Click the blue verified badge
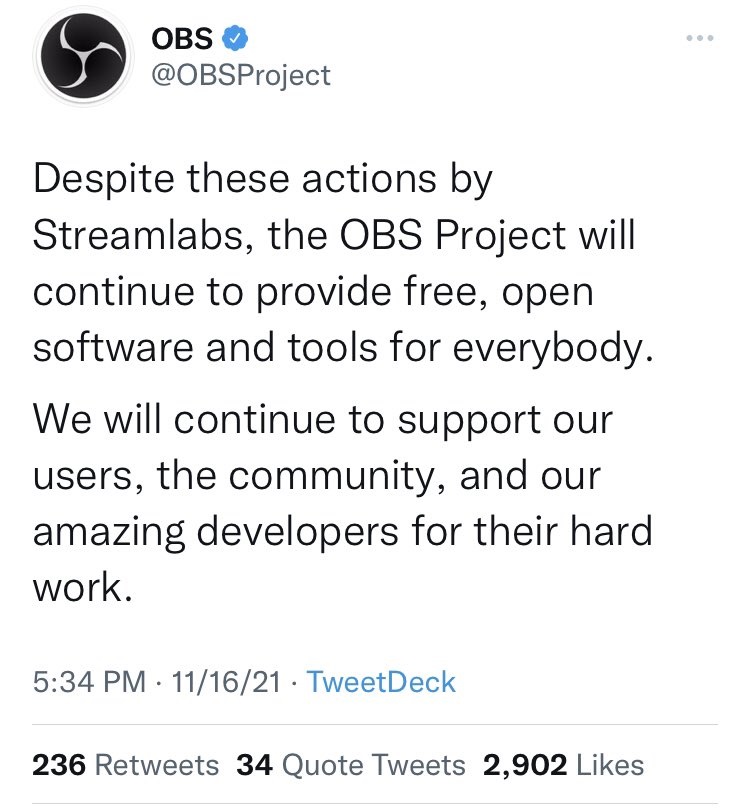 (x=235, y=39)
